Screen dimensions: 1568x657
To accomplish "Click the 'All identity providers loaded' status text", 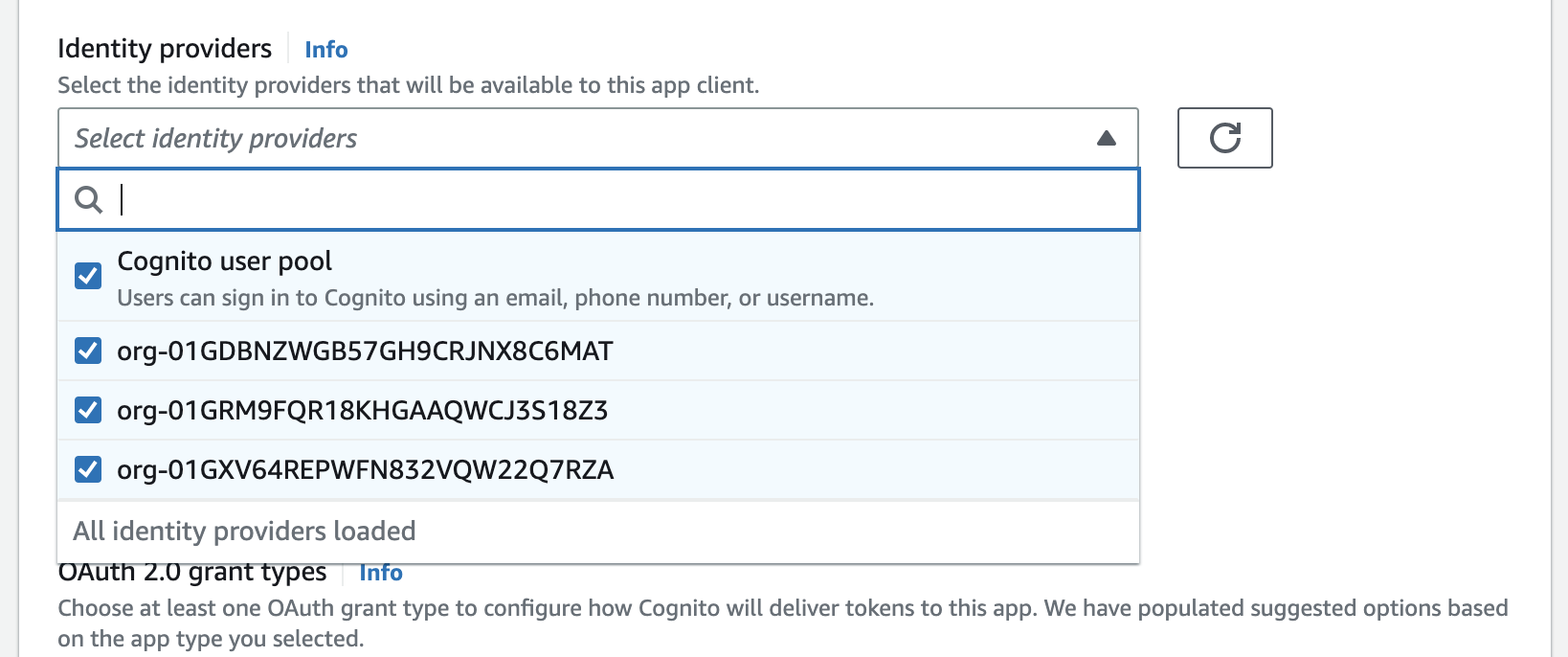I will (x=244, y=531).
